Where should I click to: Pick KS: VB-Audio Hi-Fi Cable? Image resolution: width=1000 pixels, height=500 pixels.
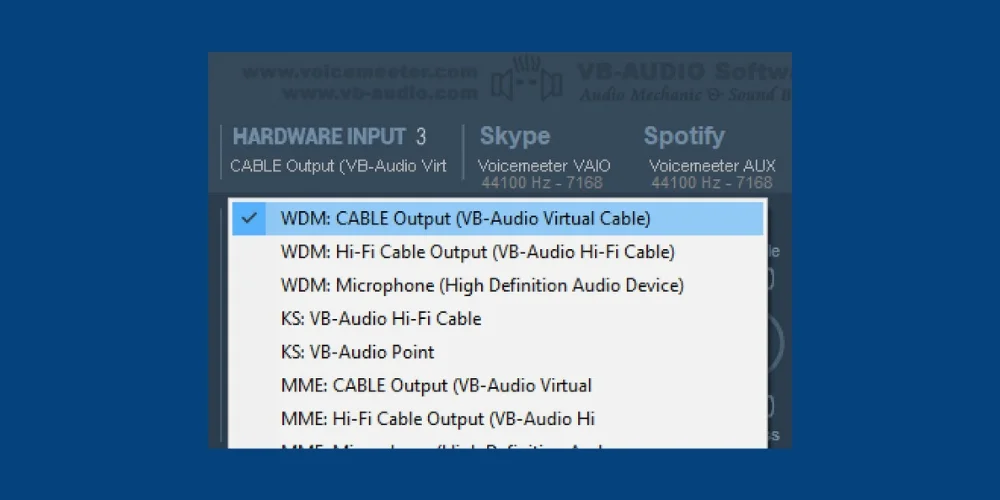[381, 318]
